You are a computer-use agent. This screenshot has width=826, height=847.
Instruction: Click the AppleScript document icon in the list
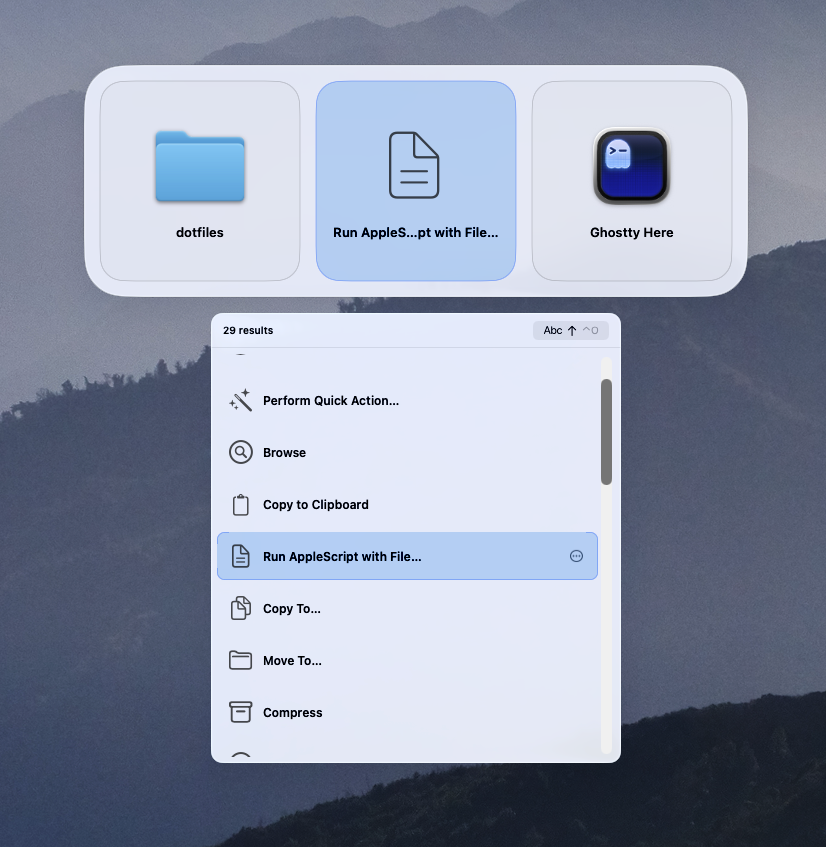coord(240,556)
